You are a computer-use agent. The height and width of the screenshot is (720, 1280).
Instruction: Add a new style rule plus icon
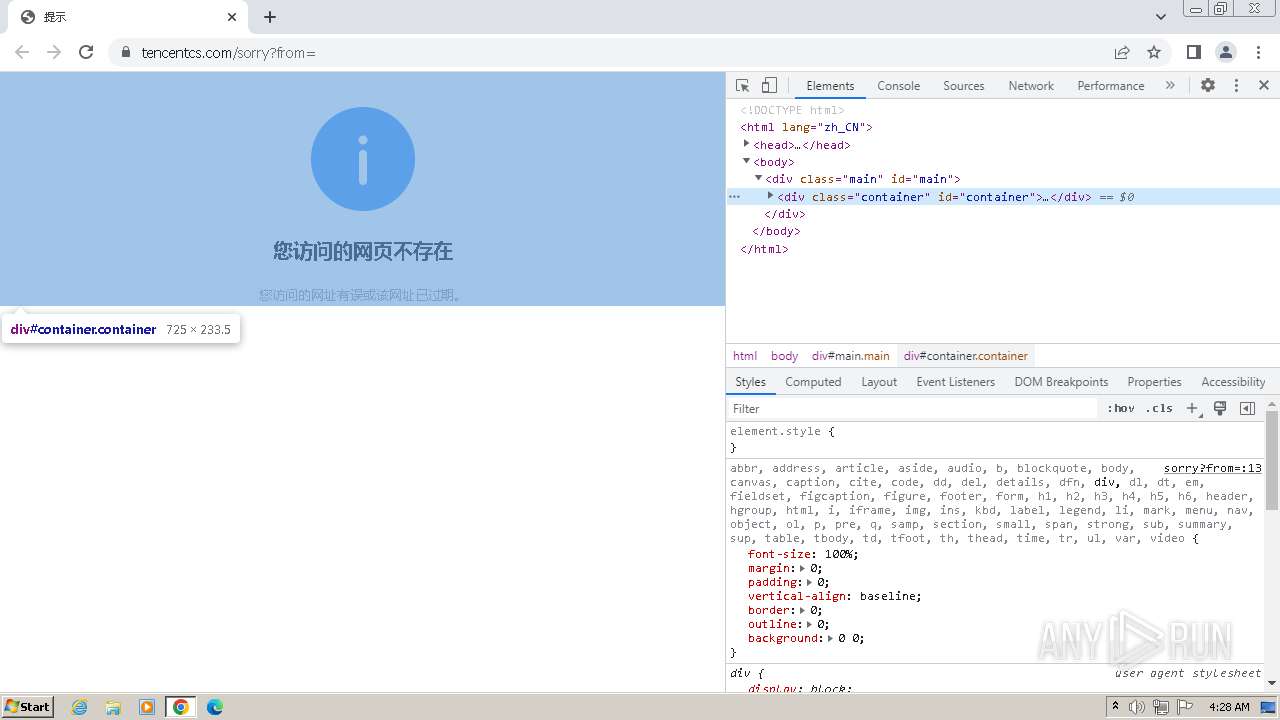coord(1192,409)
